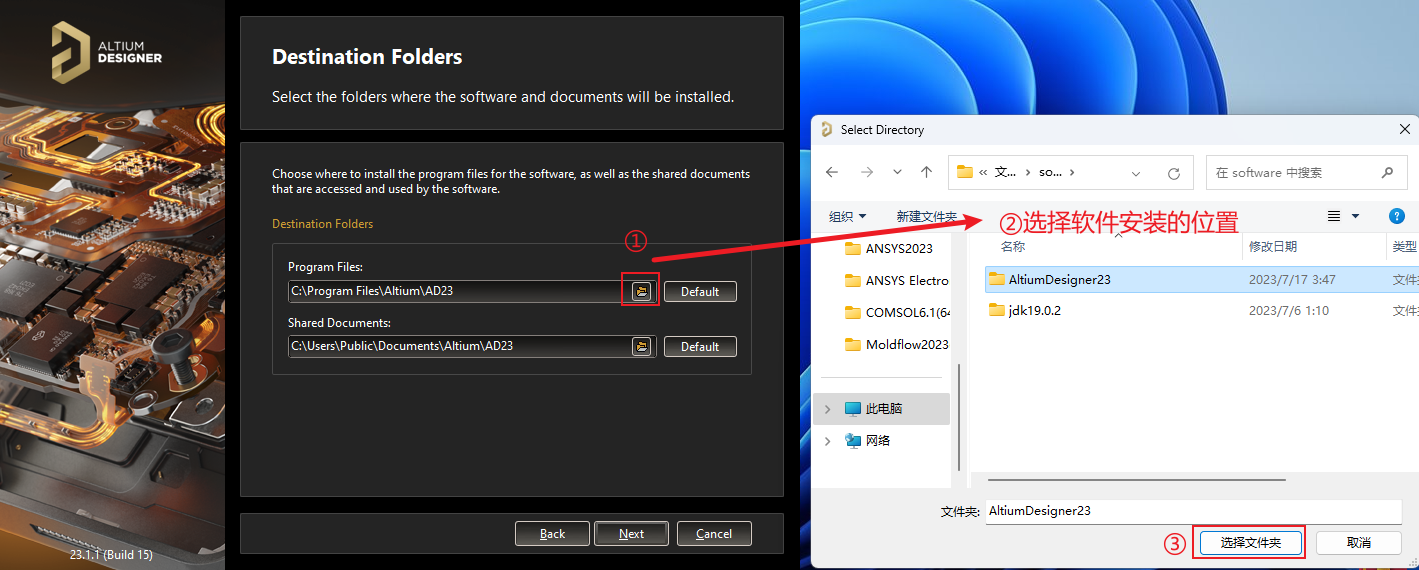
Task: Navigate back in the Select Directory dialog
Action: (x=832, y=172)
